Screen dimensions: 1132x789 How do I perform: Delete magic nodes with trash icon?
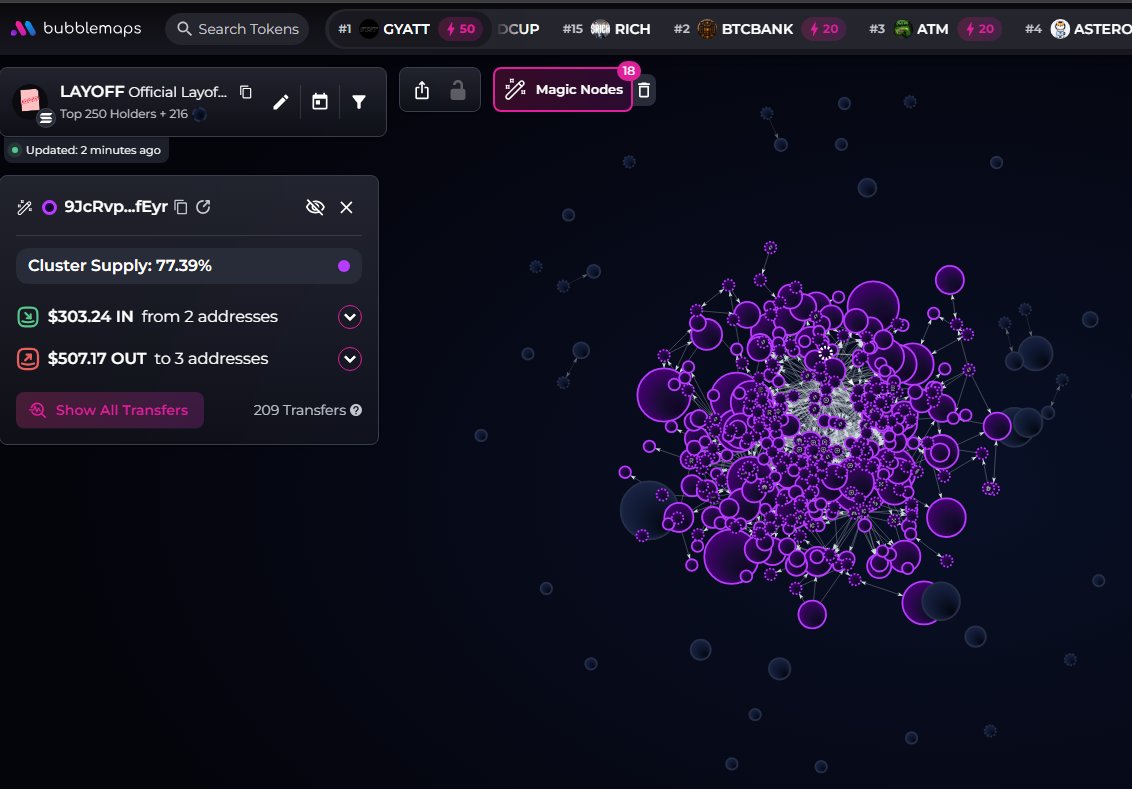[x=644, y=90]
